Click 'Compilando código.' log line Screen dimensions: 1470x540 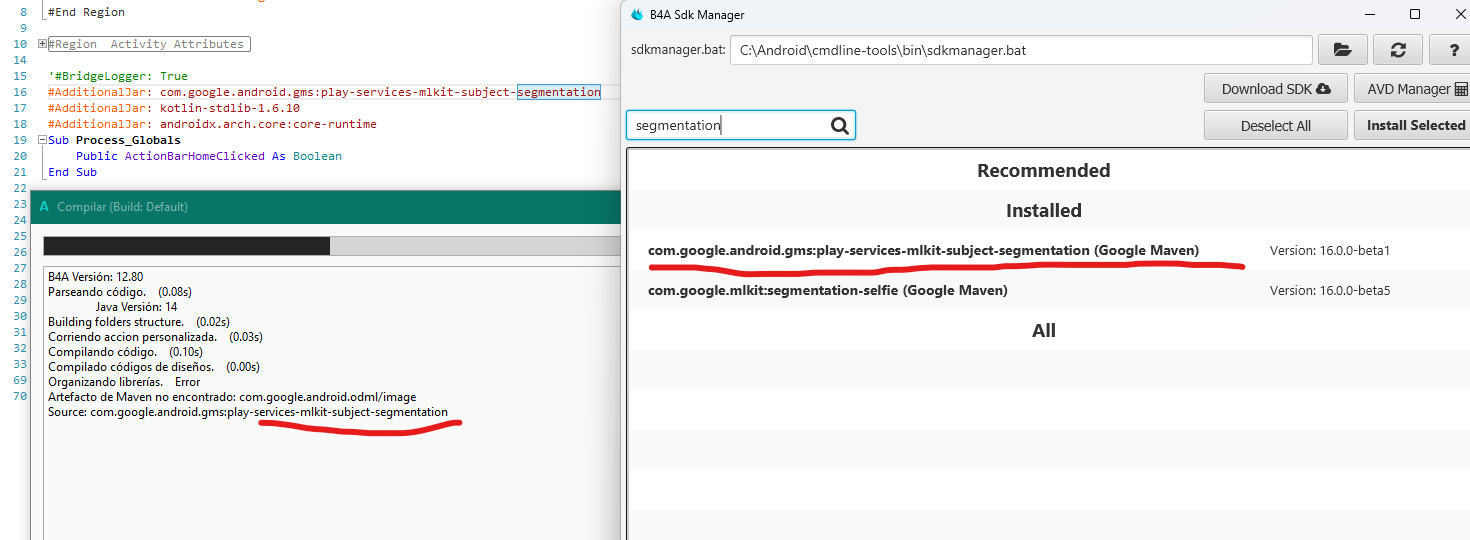click(x=125, y=352)
